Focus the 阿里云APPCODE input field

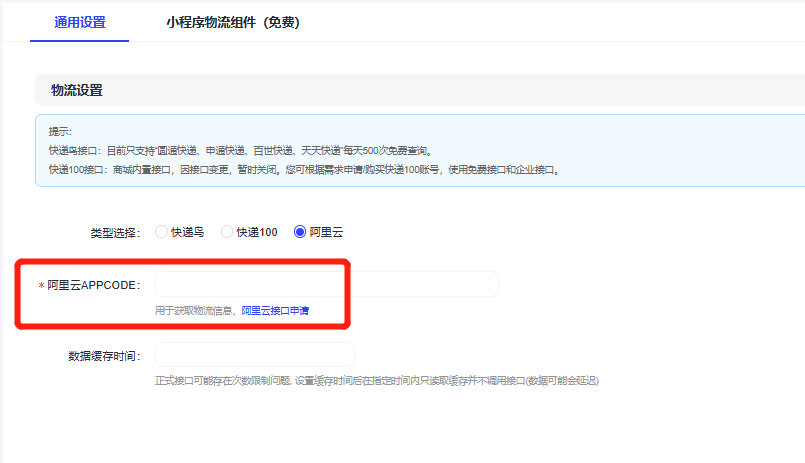pyautogui.click(x=326, y=285)
